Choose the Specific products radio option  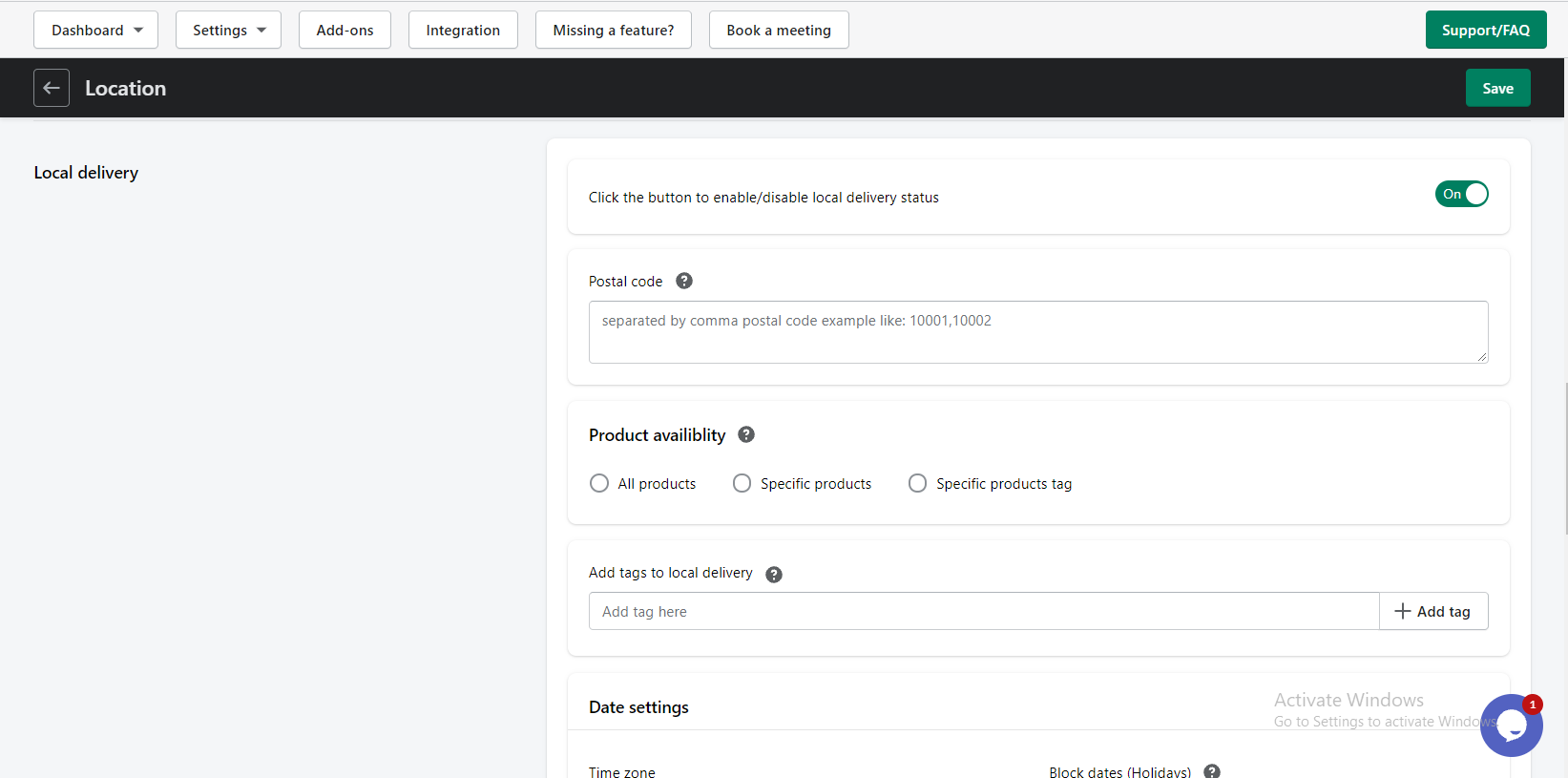point(742,483)
